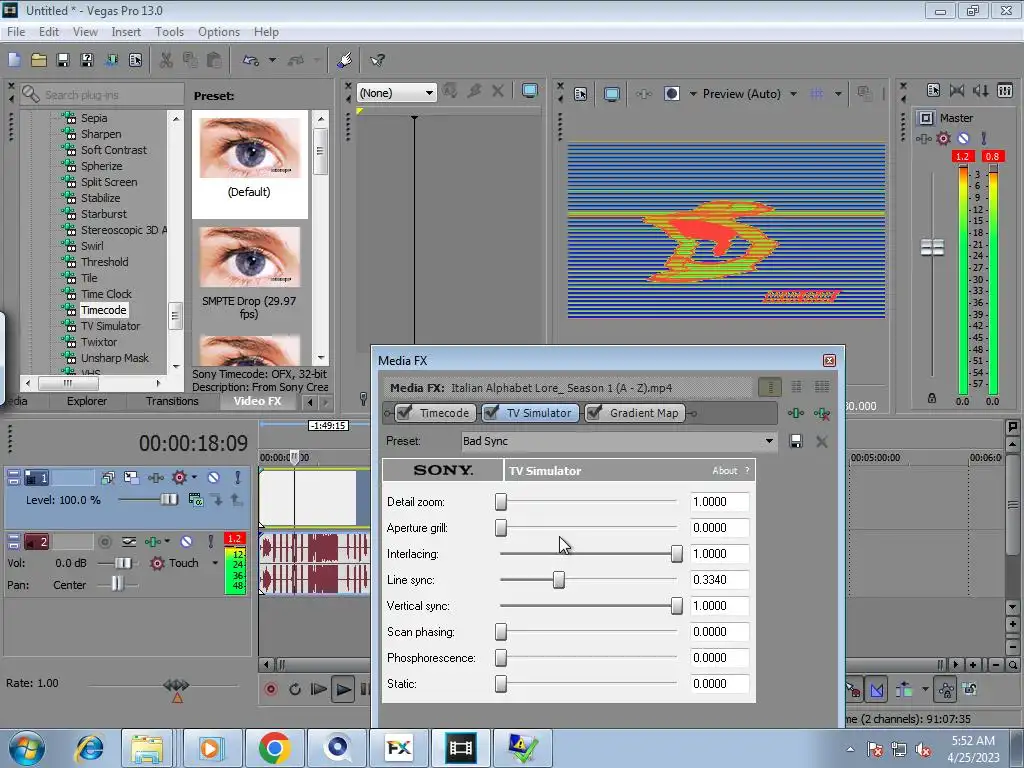Switch to the Explorer tab

pyautogui.click(x=87, y=401)
